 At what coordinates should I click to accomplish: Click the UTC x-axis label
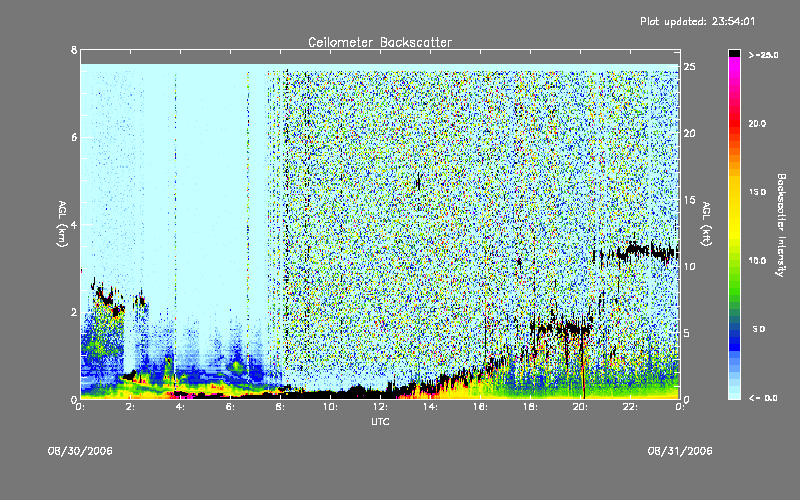(380, 421)
